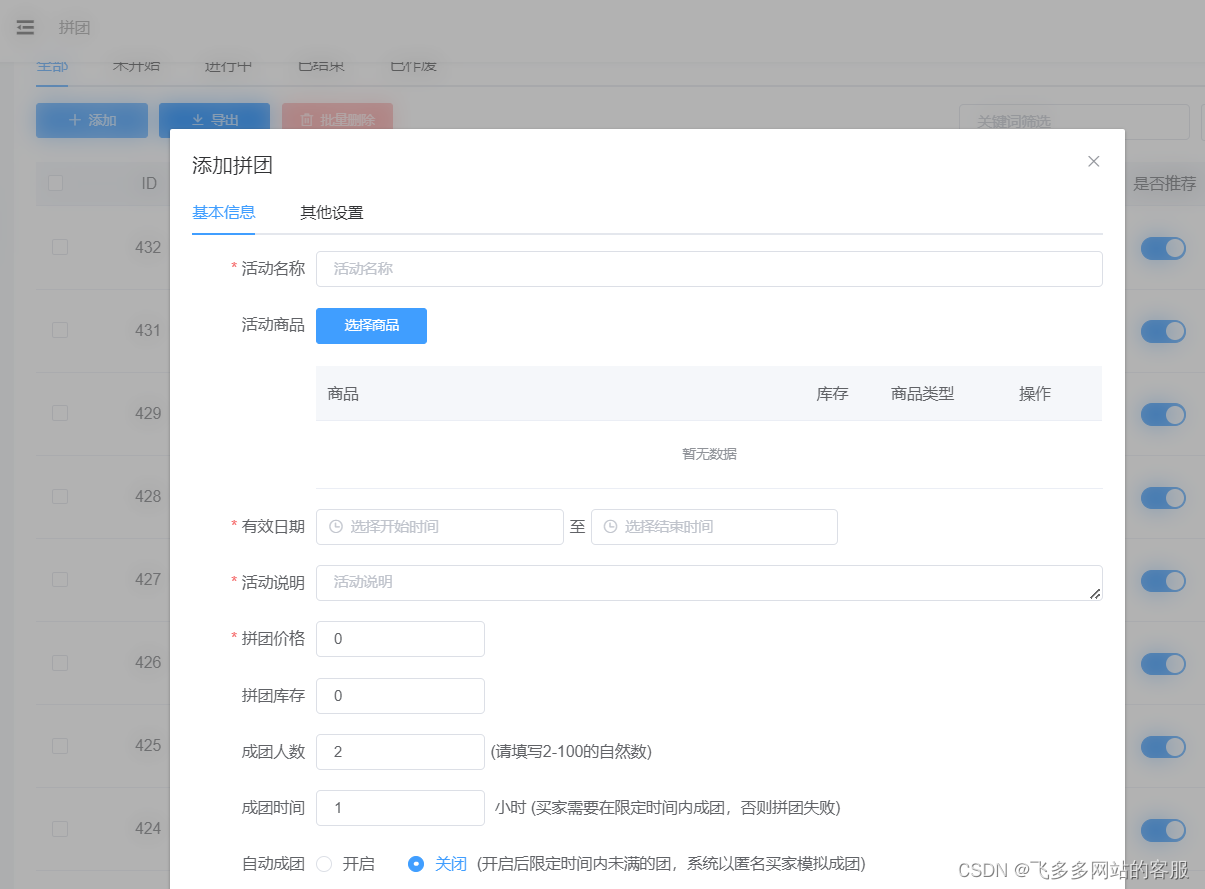Toggle 是否推荐 switch in row 429
1205x889 pixels.
pos(1163,414)
